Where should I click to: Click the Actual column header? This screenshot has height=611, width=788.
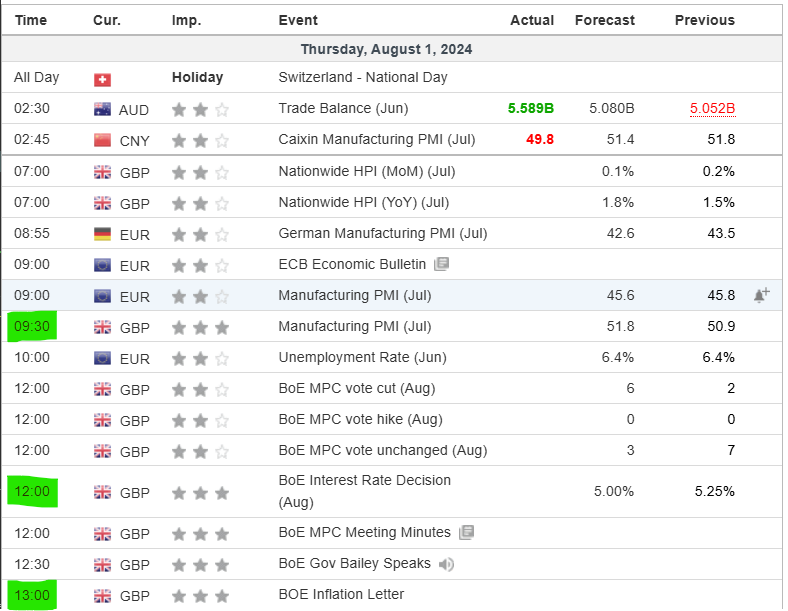532,20
